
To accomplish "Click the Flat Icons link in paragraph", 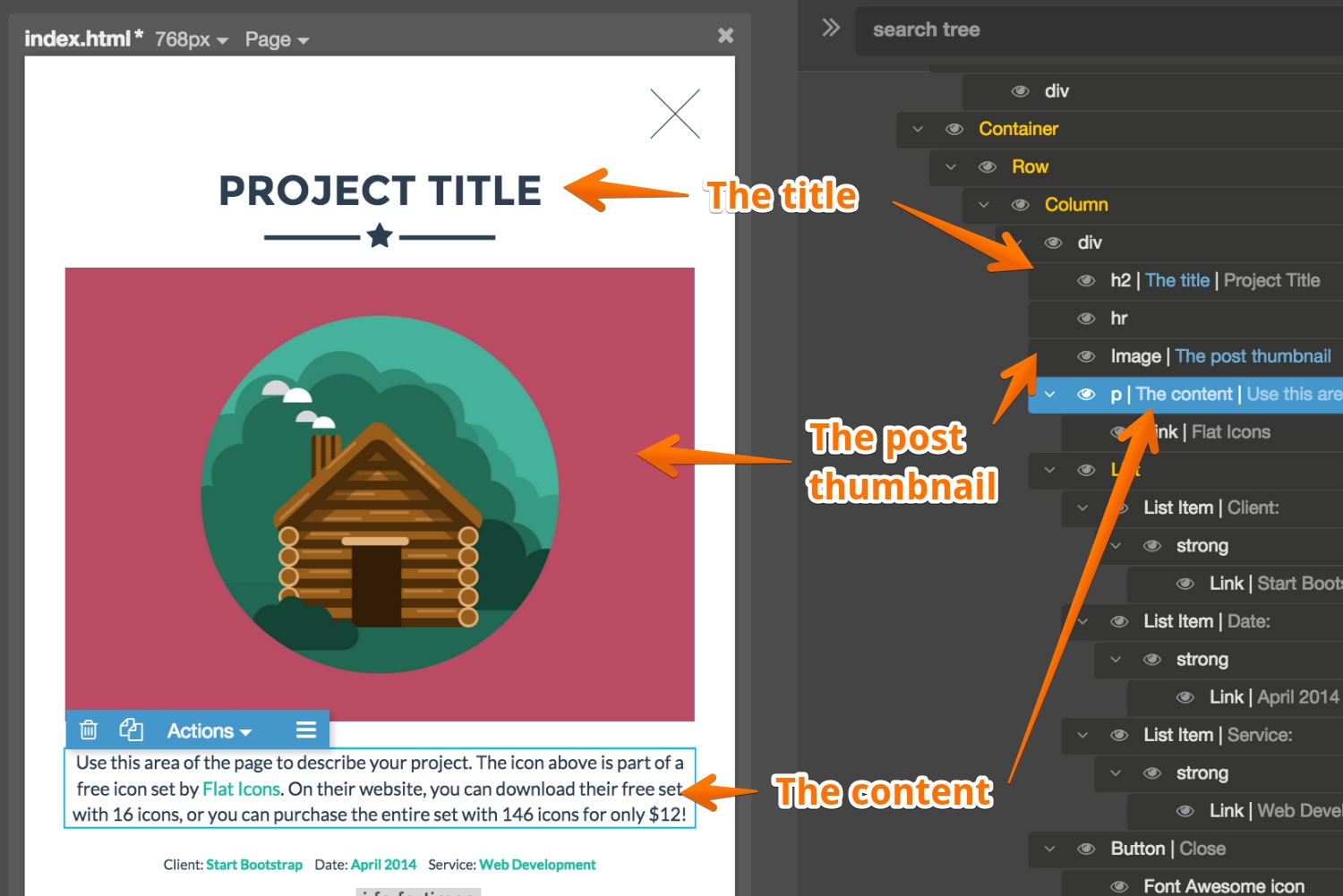I will [241, 789].
